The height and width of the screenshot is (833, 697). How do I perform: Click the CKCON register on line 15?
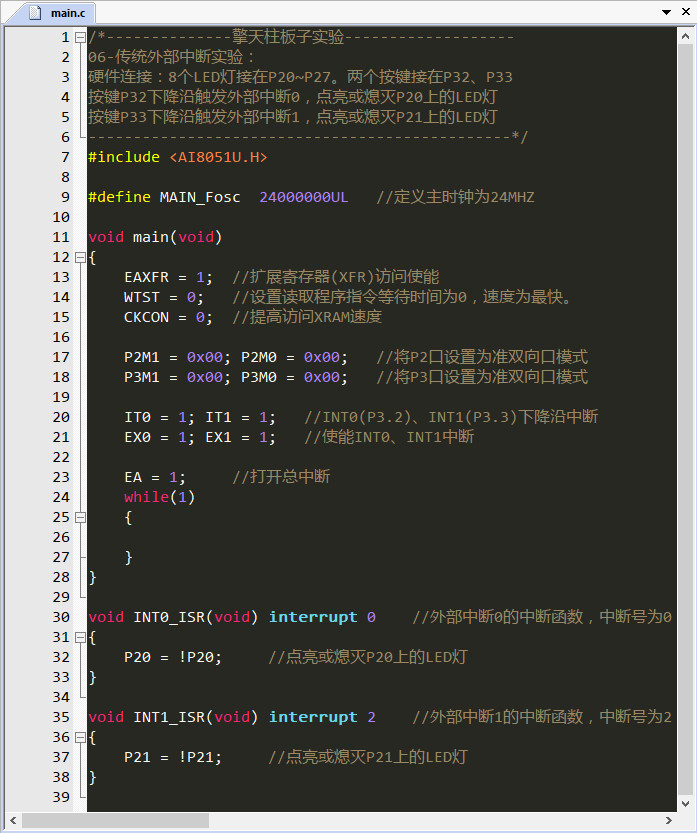146,318
